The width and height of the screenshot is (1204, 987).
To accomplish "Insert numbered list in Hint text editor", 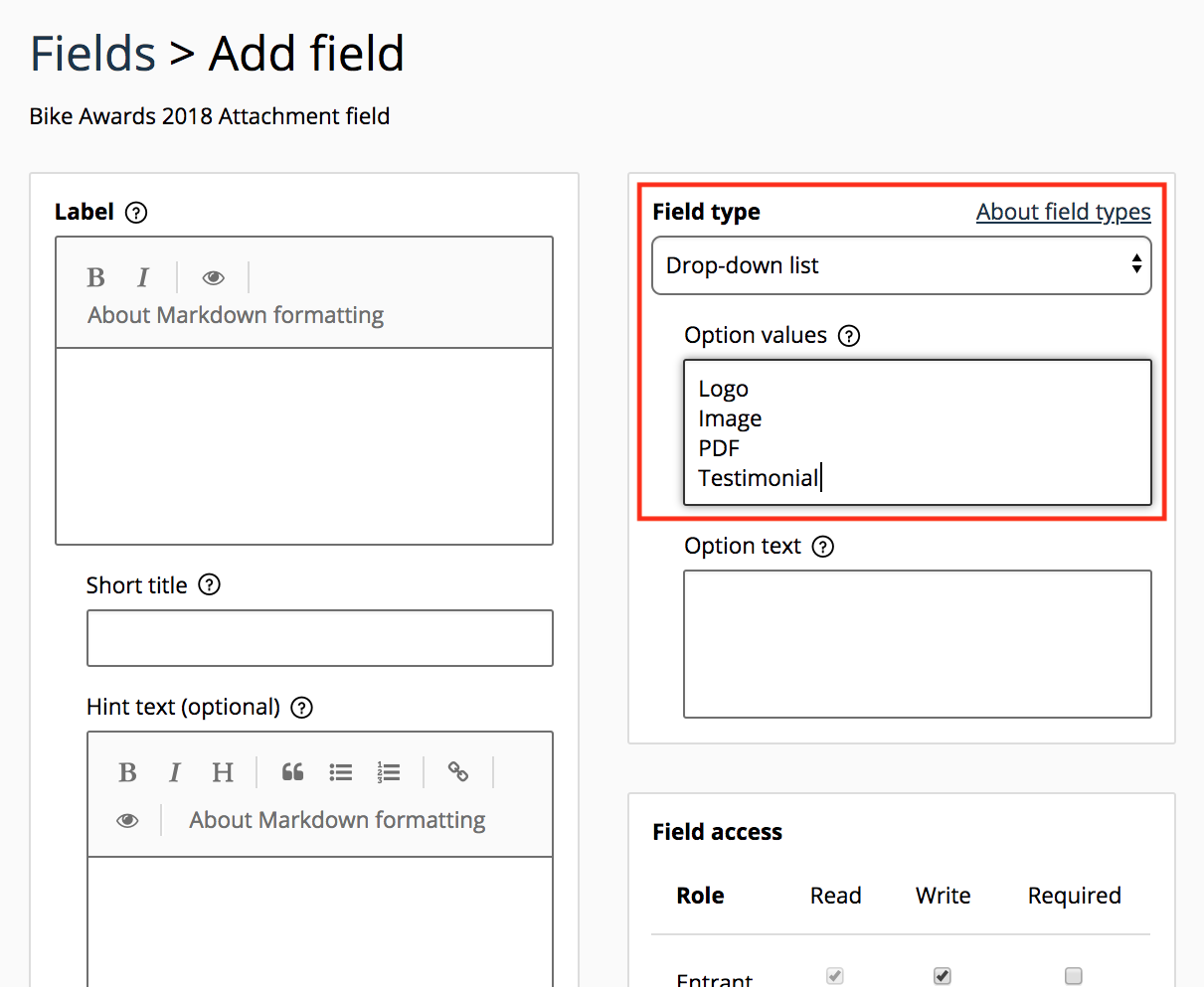I will pyautogui.click(x=389, y=772).
